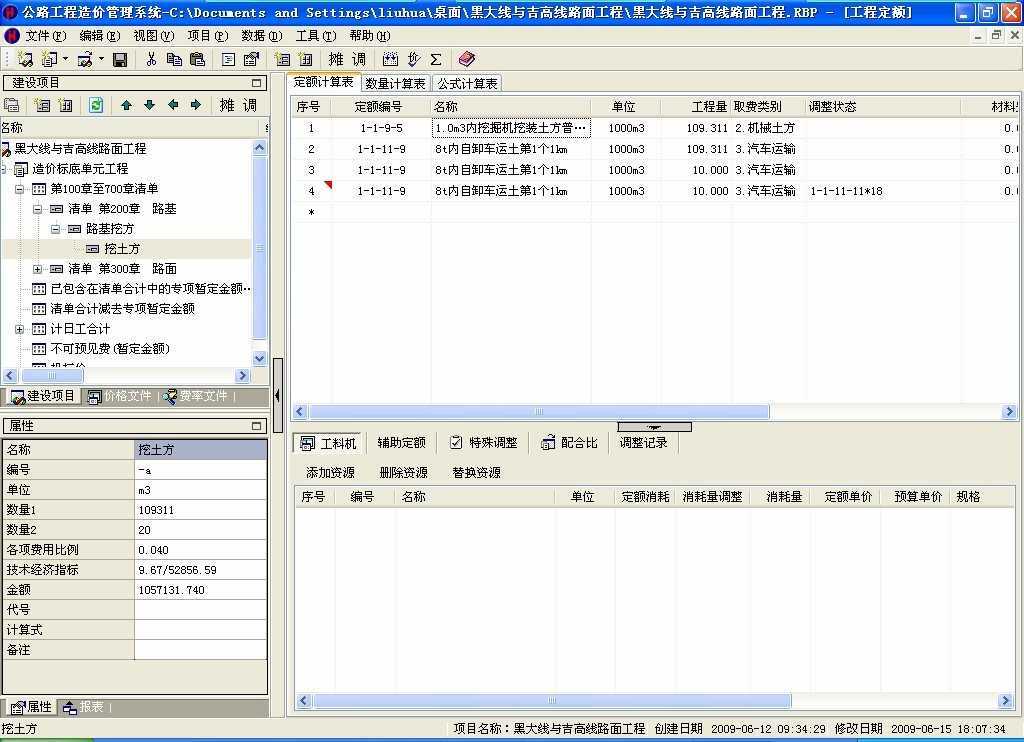Move item down with green down arrow
Screen dimensions: 1024x742
[150, 105]
